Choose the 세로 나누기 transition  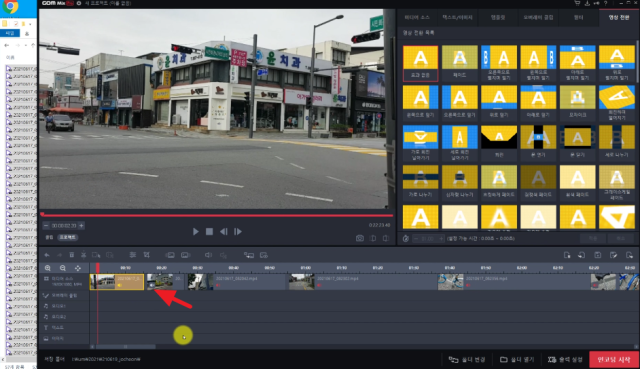[617, 143]
